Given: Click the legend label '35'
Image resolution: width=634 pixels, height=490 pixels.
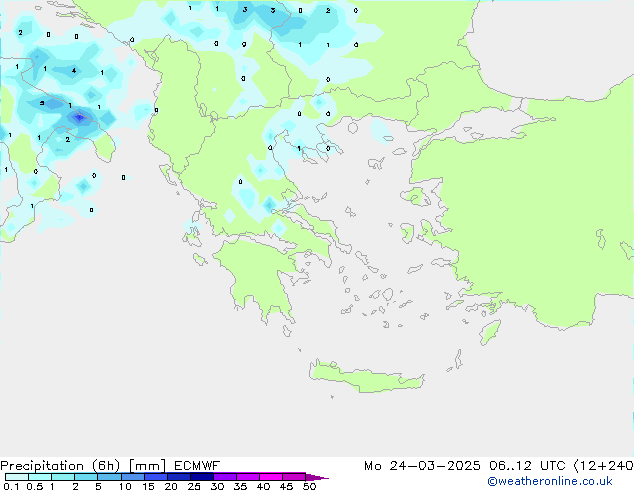Looking at the screenshot, I should click(x=240, y=486).
